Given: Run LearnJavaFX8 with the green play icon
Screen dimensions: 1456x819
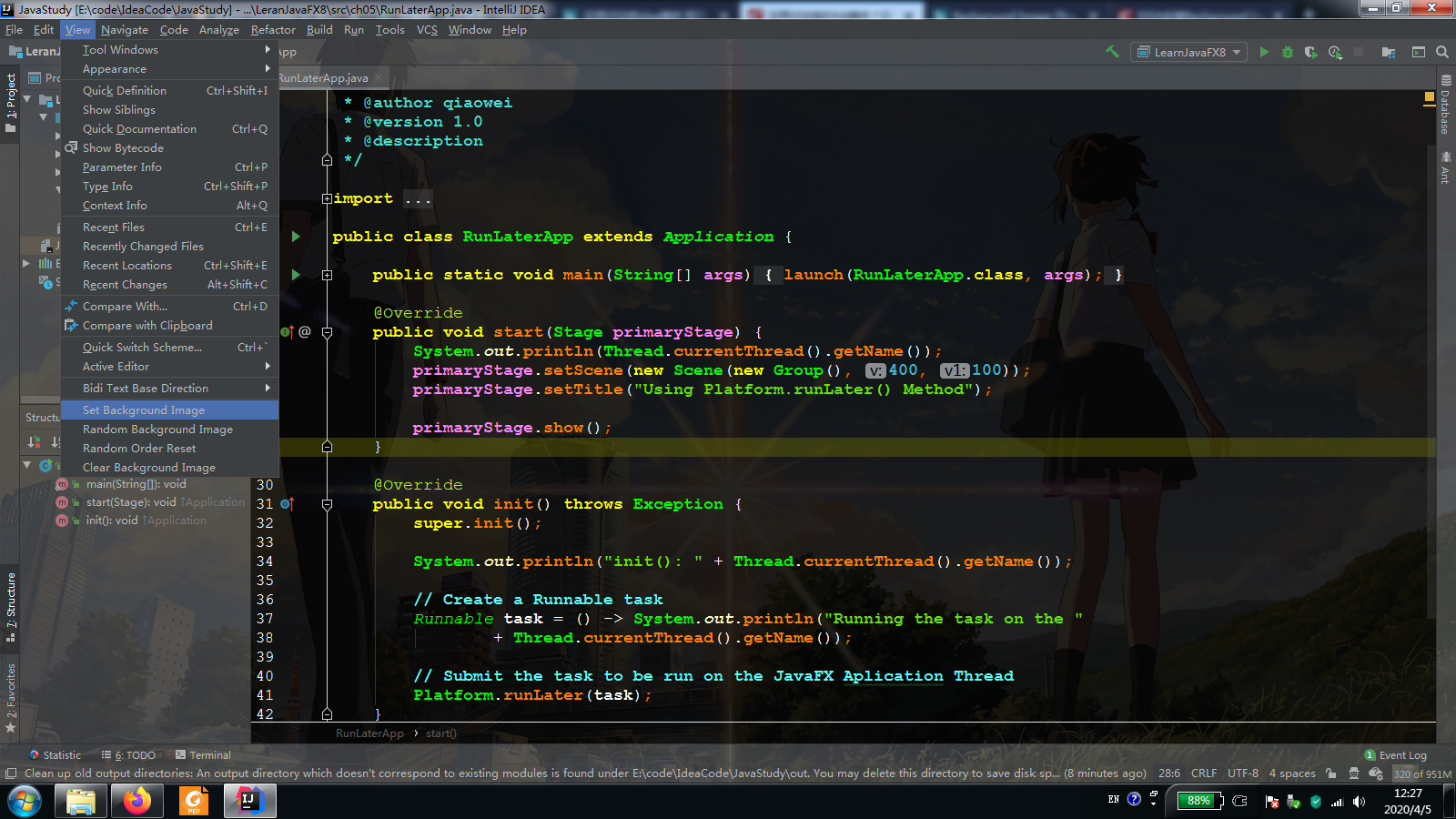Looking at the screenshot, I should pos(1264,52).
